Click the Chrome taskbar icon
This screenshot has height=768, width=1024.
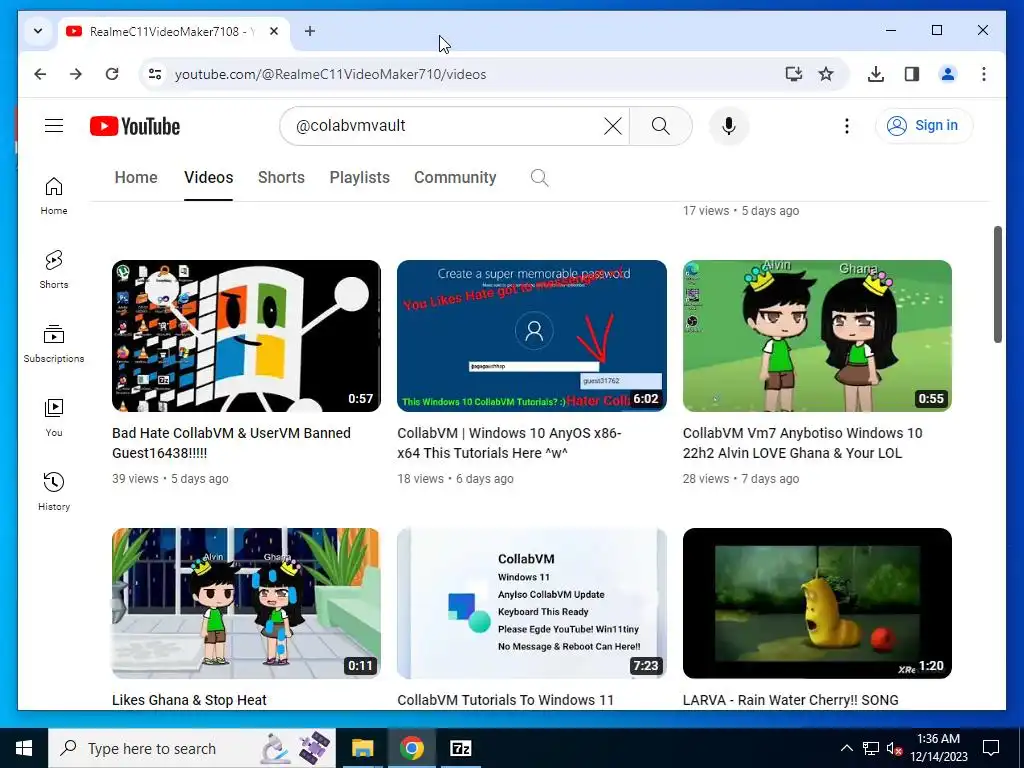point(411,748)
